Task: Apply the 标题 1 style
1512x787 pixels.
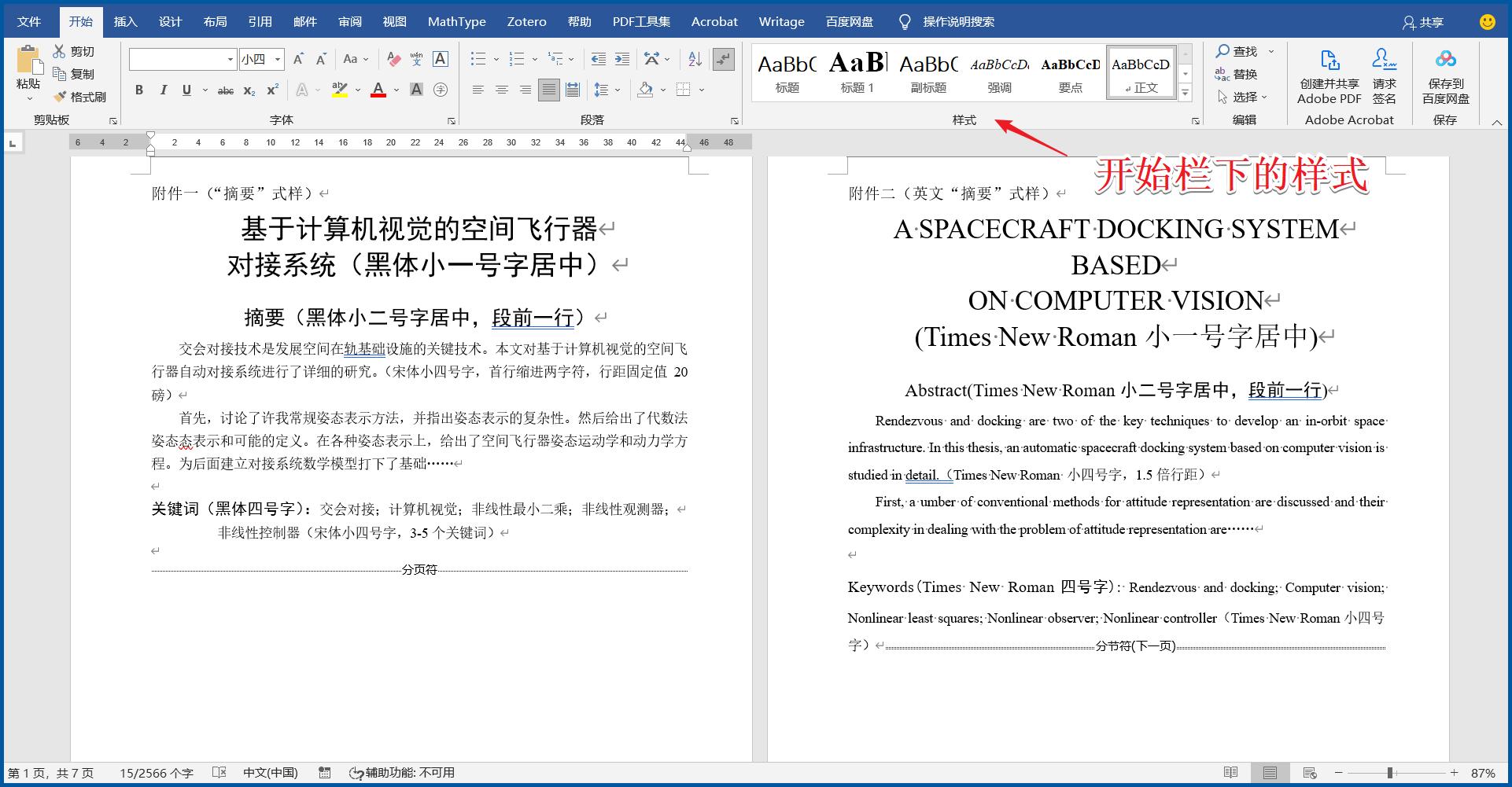Action: pyautogui.click(x=857, y=71)
